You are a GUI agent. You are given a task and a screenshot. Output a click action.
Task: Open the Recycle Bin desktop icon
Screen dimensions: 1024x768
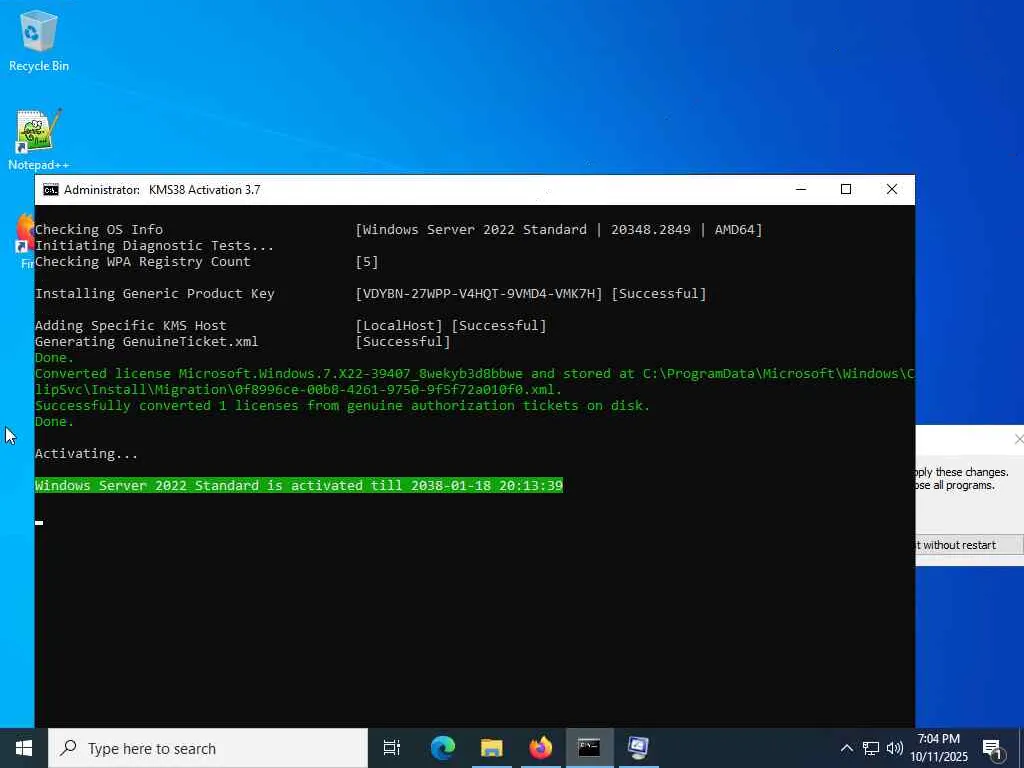39,41
